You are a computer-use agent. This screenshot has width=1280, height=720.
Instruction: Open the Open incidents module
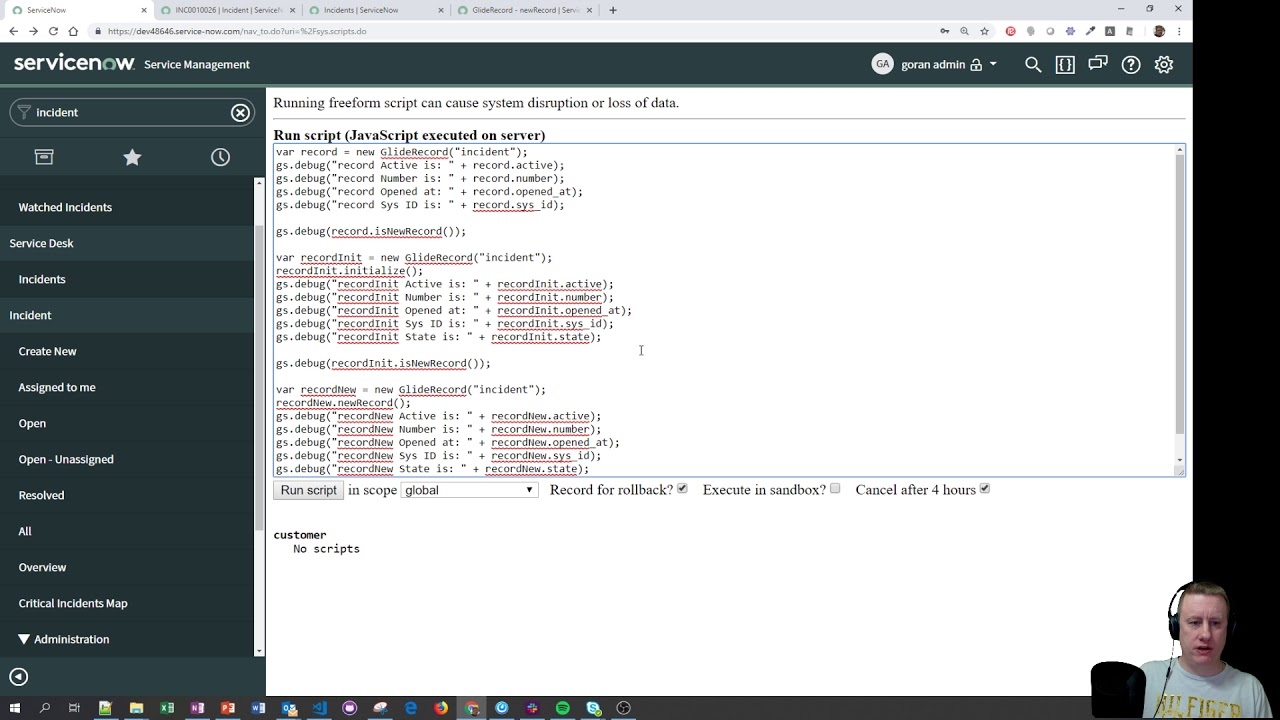[32, 423]
